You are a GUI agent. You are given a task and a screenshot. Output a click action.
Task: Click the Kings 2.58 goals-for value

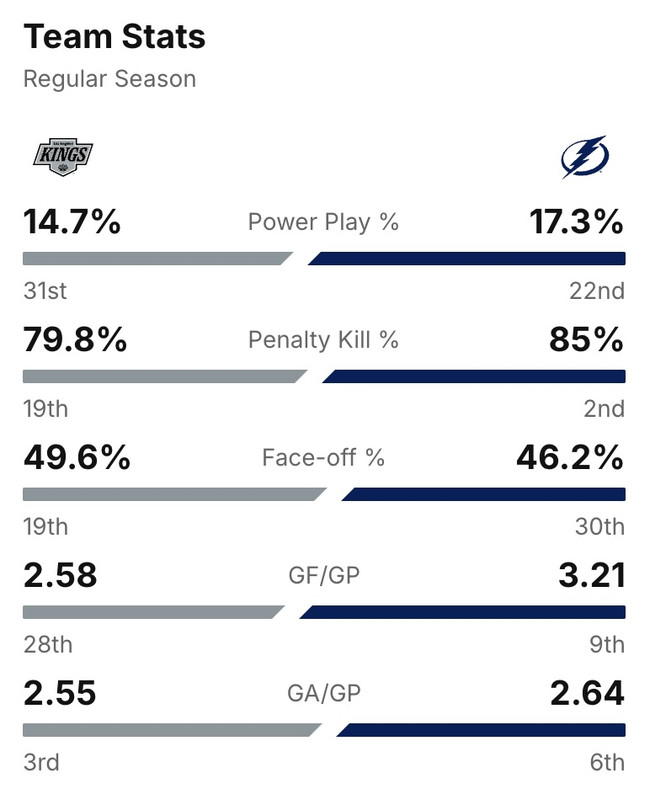(x=60, y=575)
